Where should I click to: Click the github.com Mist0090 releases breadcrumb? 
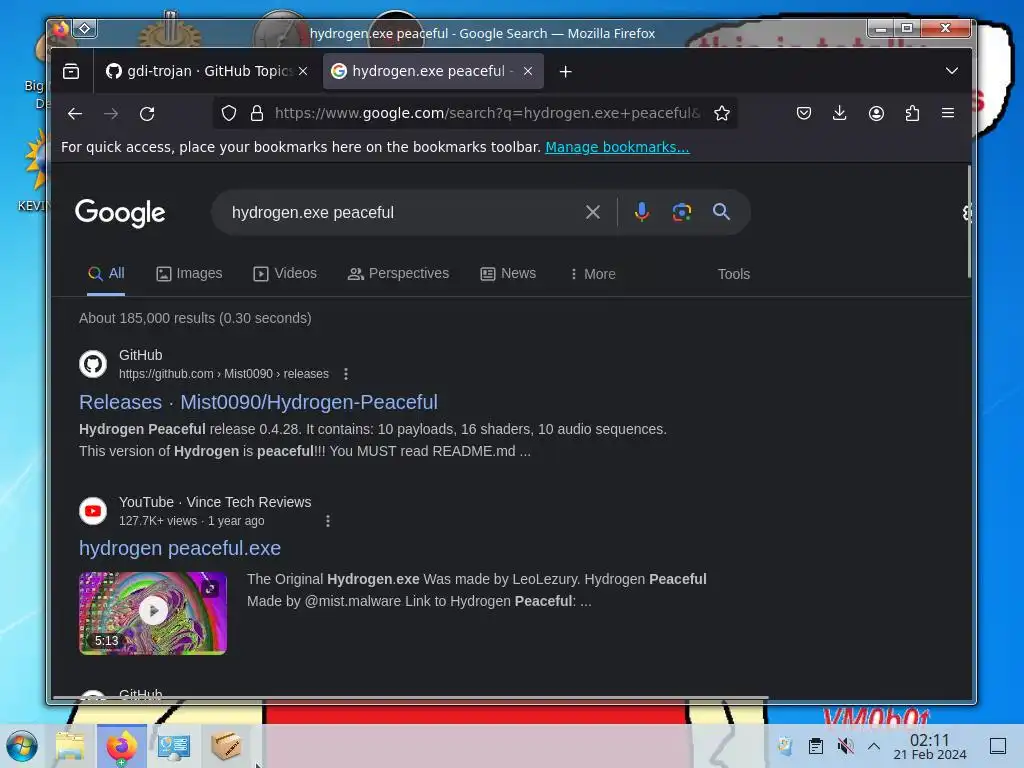[x=223, y=374]
